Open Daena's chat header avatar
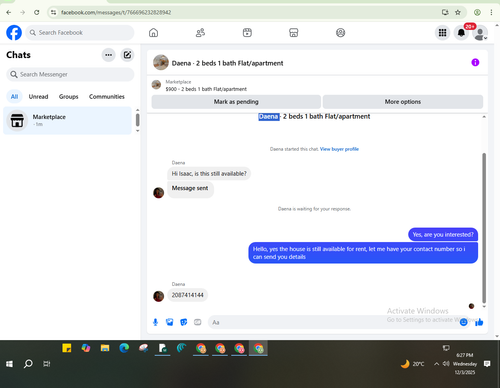This screenshot has width=500, height=388. coord(161,62)
